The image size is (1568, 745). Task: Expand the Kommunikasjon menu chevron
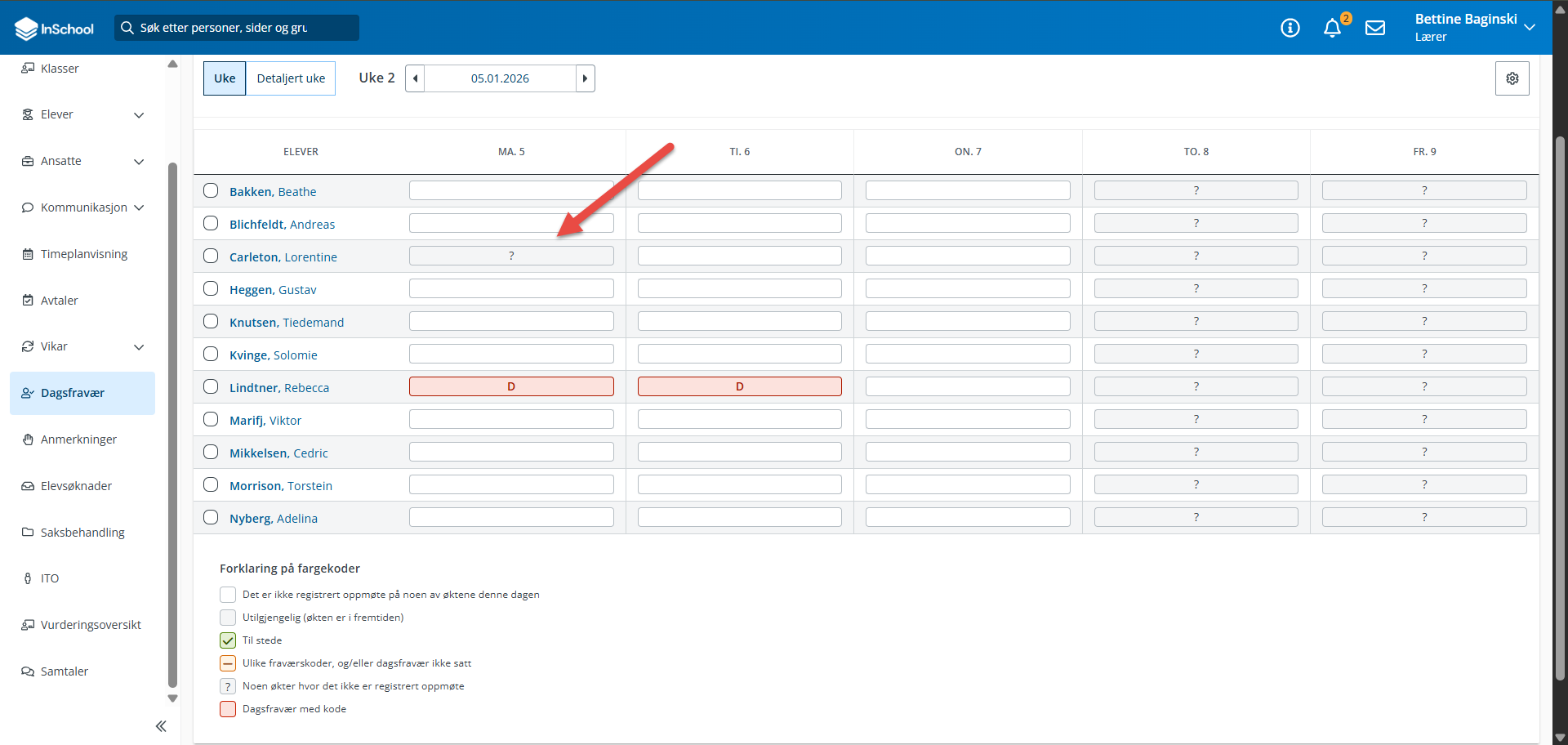(139, 207)
